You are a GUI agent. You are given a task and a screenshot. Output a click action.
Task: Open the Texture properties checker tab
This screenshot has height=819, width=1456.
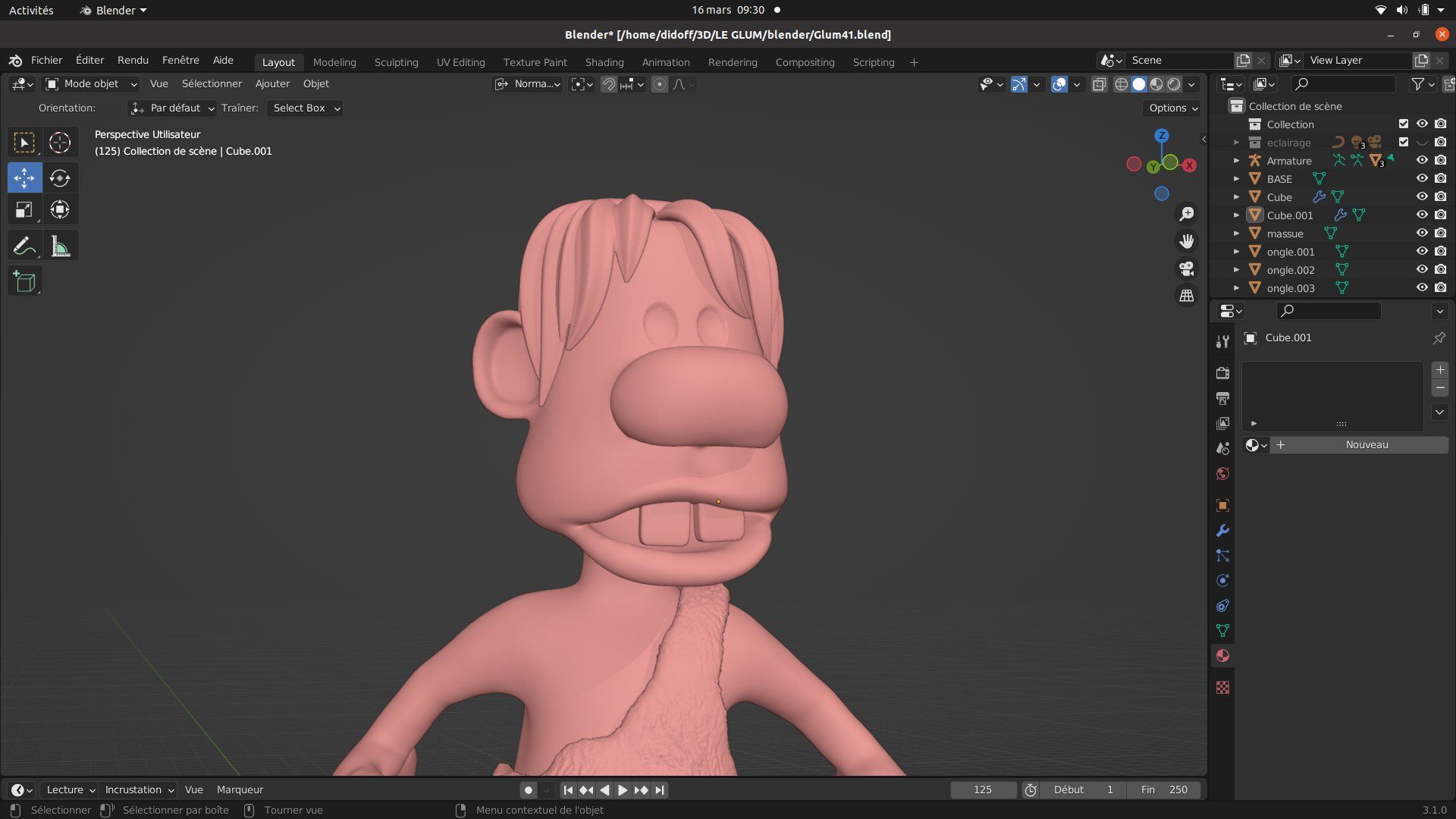(x=1222, y=688)
